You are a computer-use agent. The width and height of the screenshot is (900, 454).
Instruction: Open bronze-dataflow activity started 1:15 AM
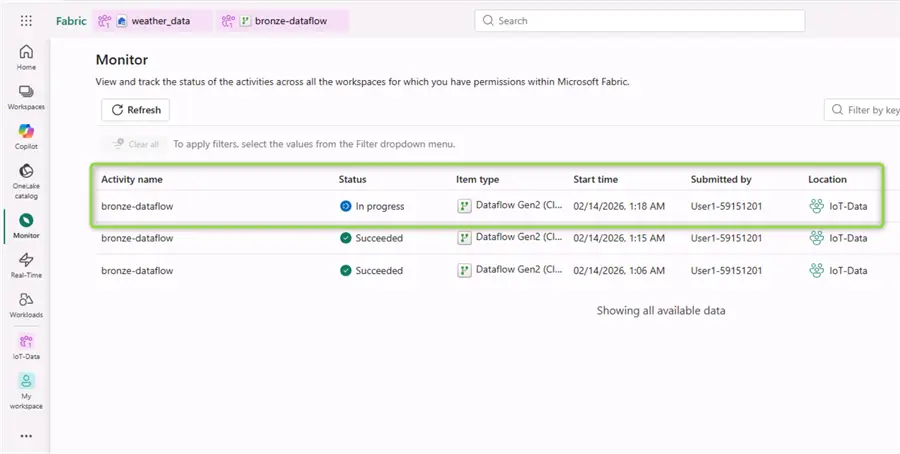pos(137,238)
